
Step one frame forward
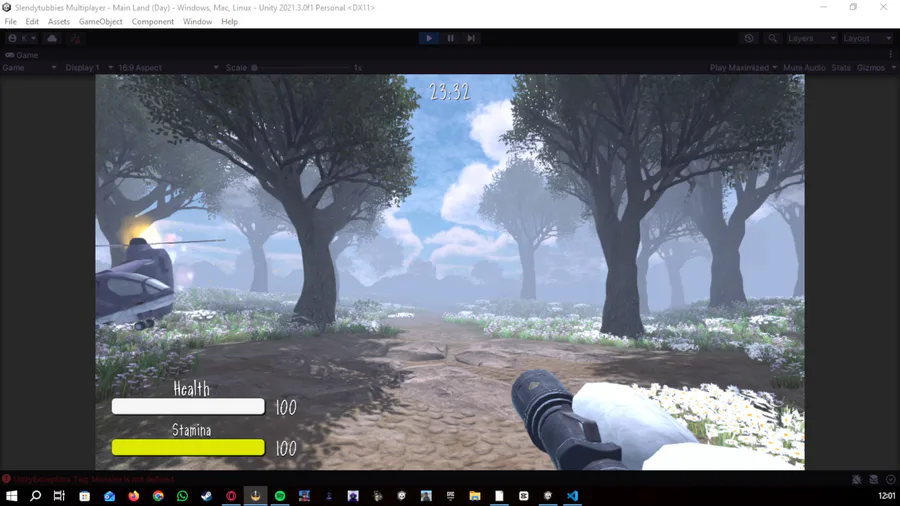coord(471,38)
